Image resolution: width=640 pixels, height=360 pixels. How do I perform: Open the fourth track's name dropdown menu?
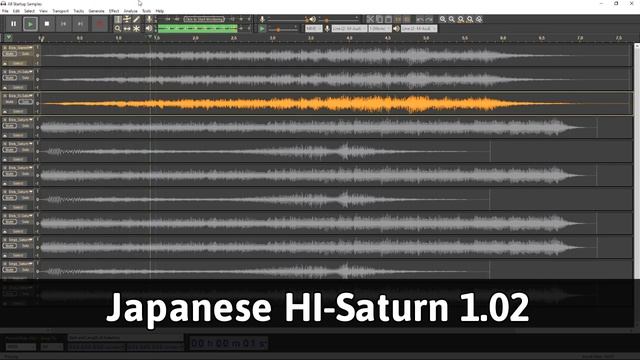pyautogui.click(x=20, y=120)
